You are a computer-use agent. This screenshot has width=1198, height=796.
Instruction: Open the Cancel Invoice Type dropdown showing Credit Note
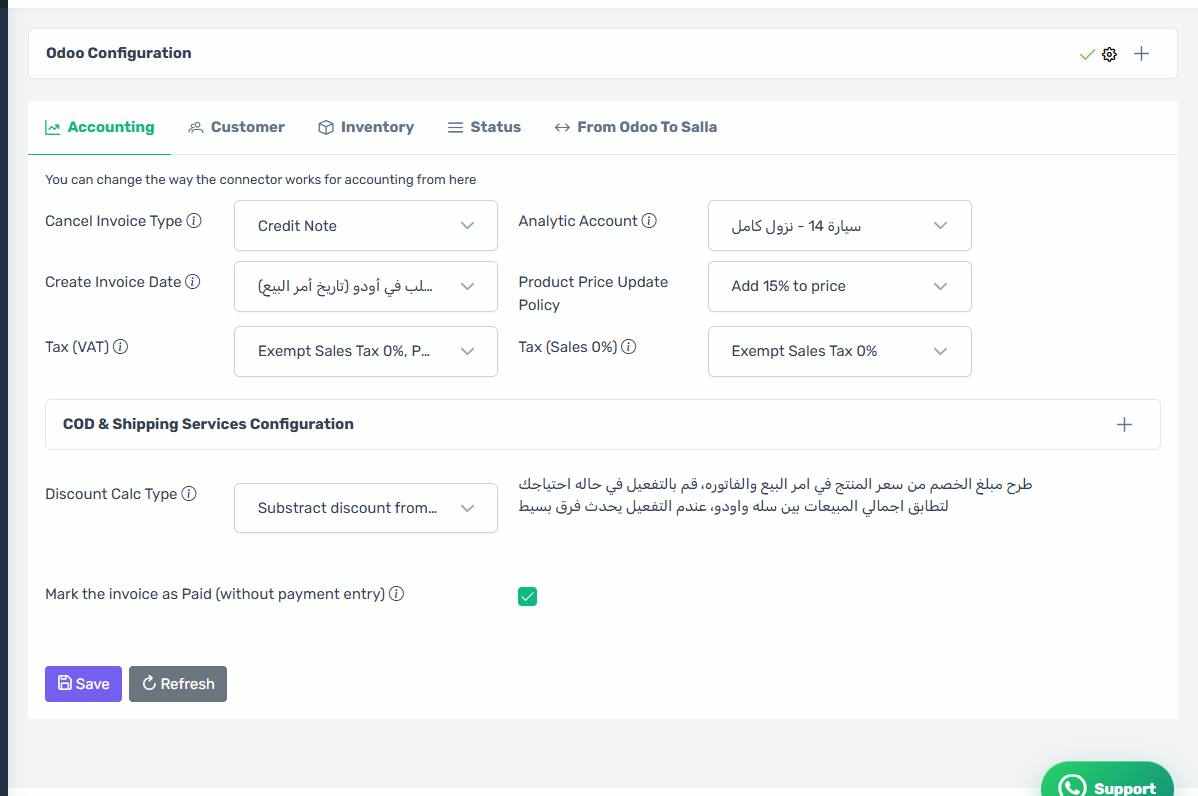(x=366, y=226)
